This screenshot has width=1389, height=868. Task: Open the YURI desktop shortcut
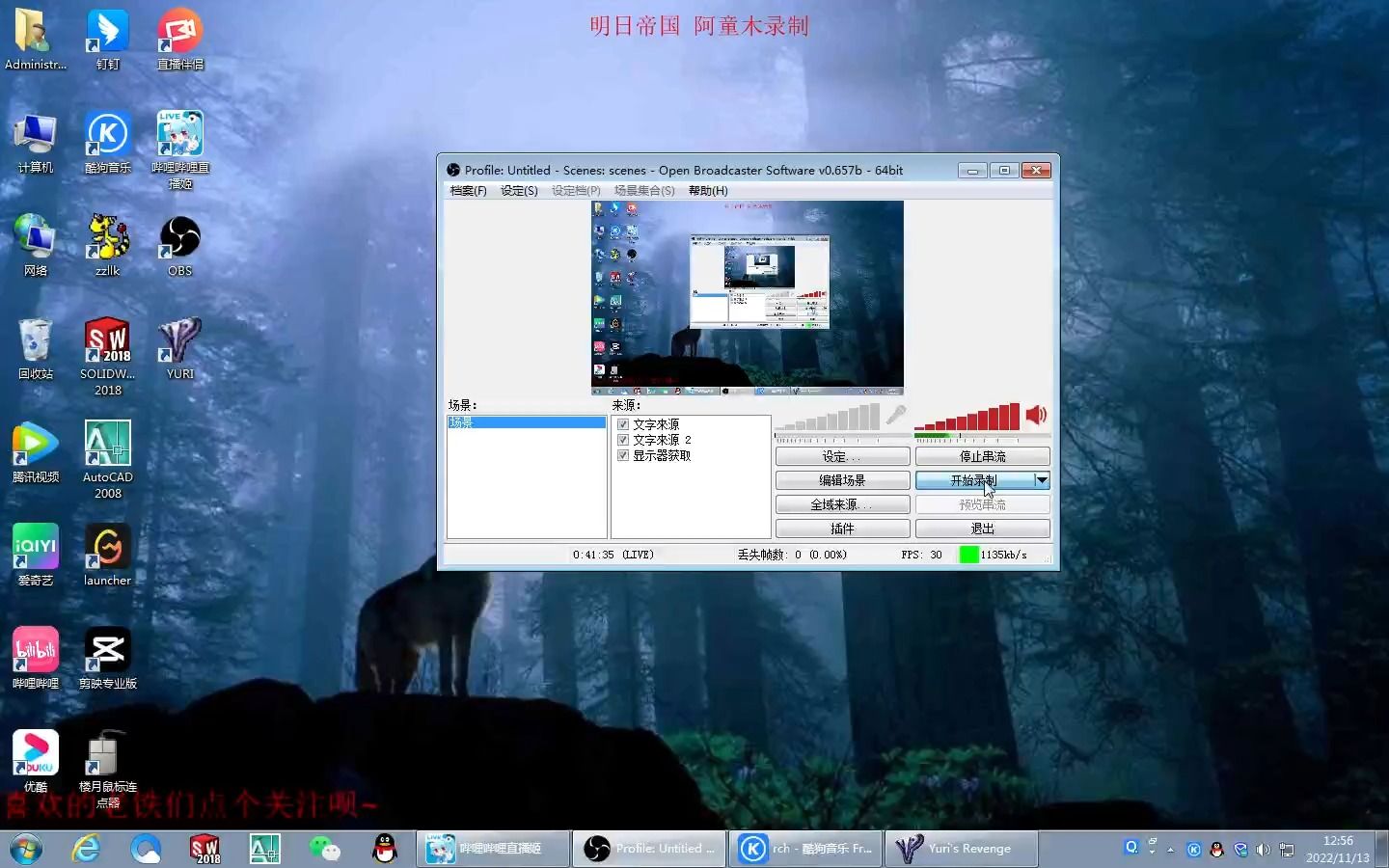[x=179, y=349]
